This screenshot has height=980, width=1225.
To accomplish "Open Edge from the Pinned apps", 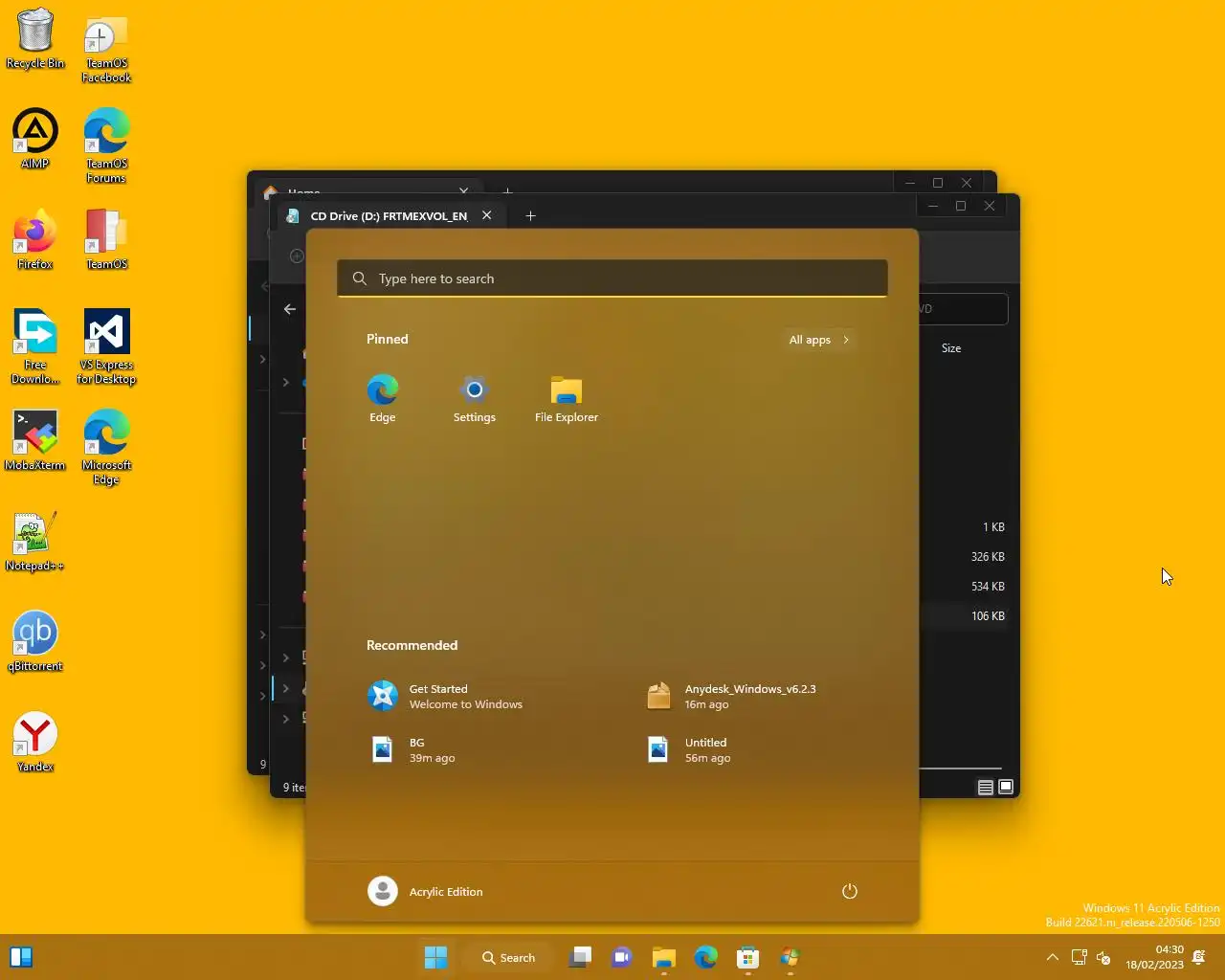I will 383,399.
